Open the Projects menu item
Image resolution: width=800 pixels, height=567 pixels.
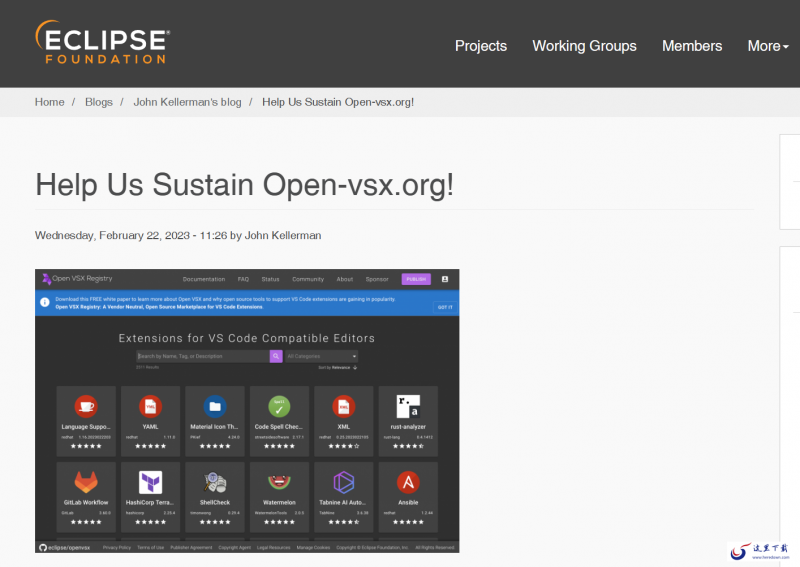click(481, 46)
